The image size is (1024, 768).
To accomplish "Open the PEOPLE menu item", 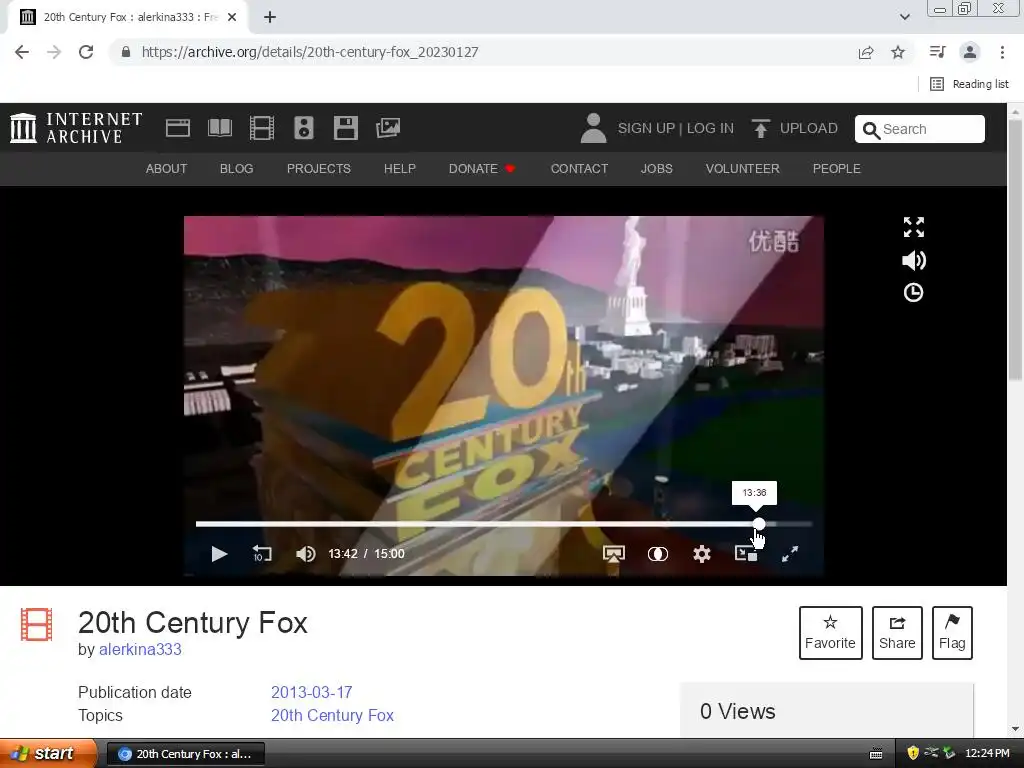I will [837, 168].
